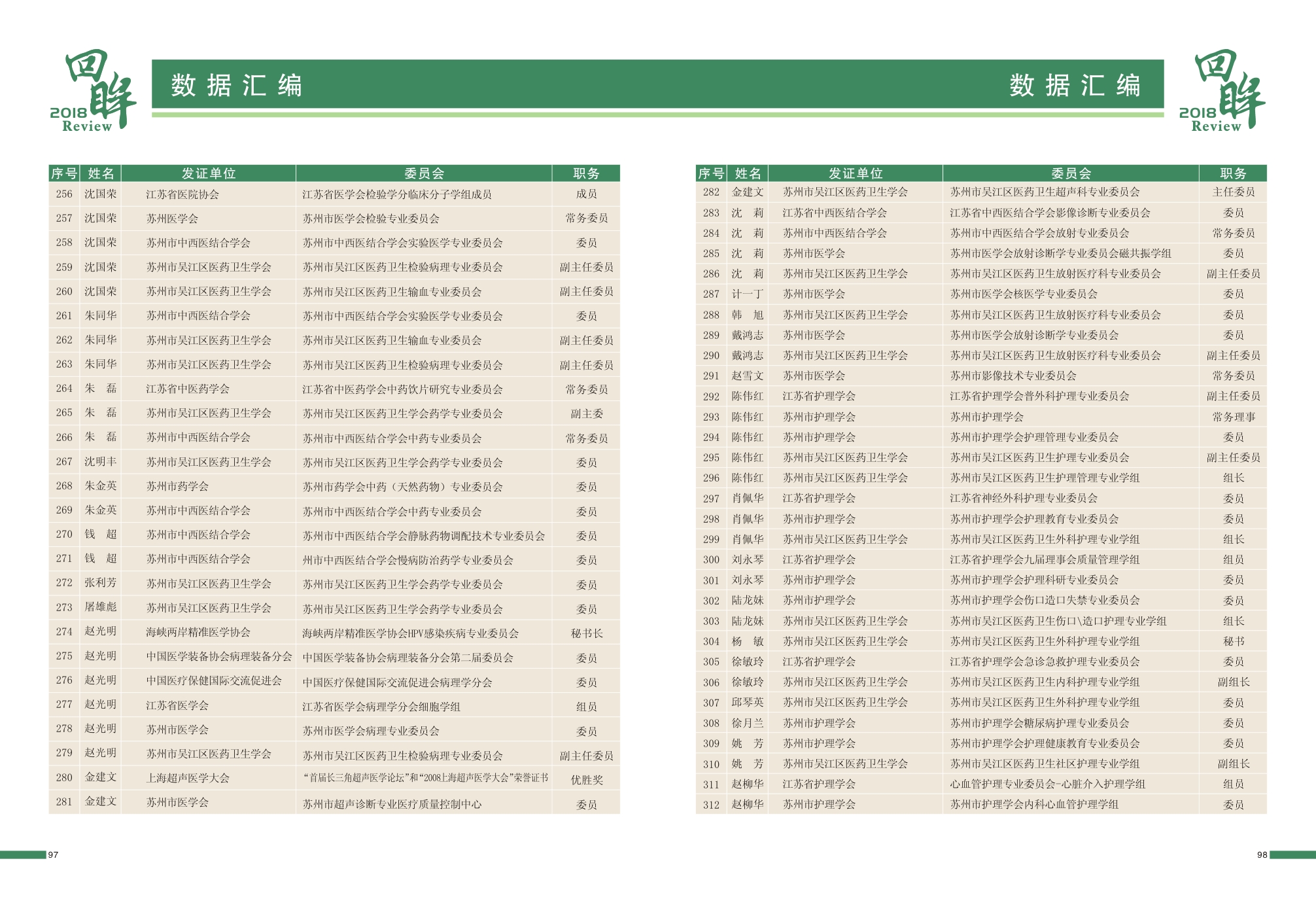Click the left table 序号 column header
This screenshot has width=1316, height=899.
(x=64, y=173)
